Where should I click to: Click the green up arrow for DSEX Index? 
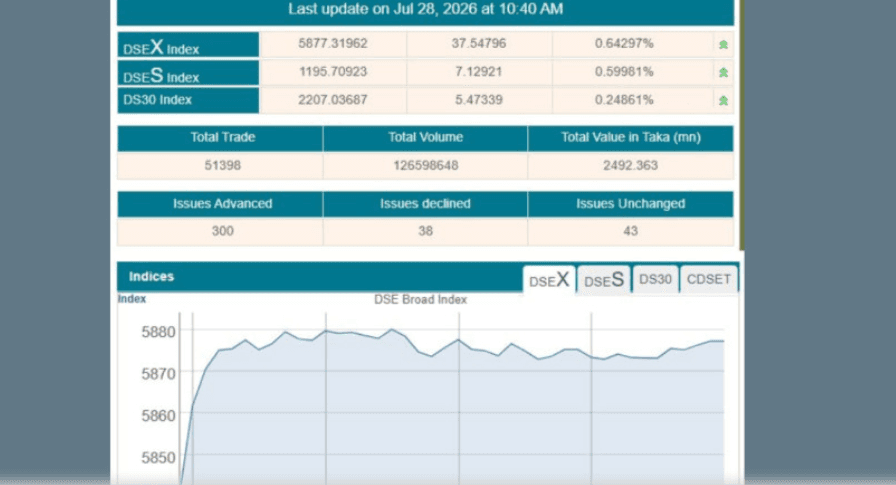click(723, 45)
